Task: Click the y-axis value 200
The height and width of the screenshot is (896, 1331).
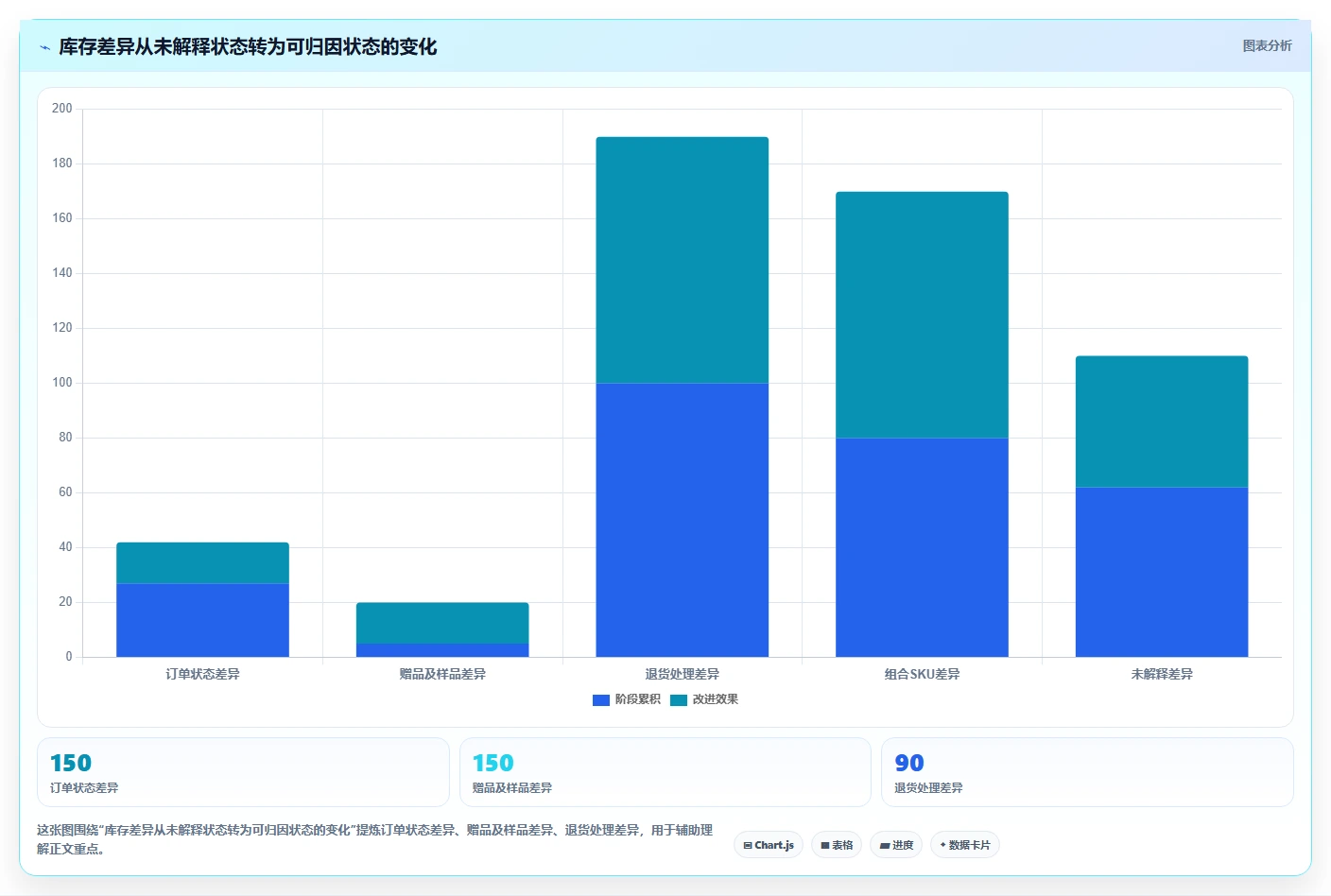Action: (x=62, y=109)
